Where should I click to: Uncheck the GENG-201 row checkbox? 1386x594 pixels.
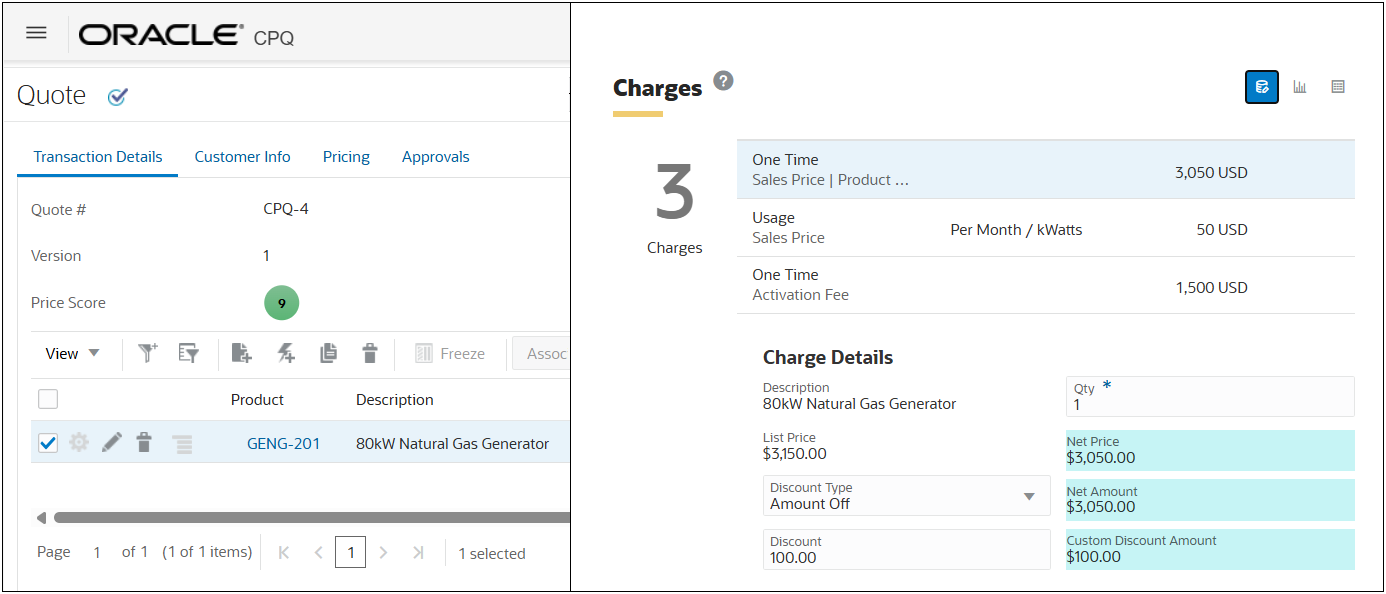coord(48,443)
